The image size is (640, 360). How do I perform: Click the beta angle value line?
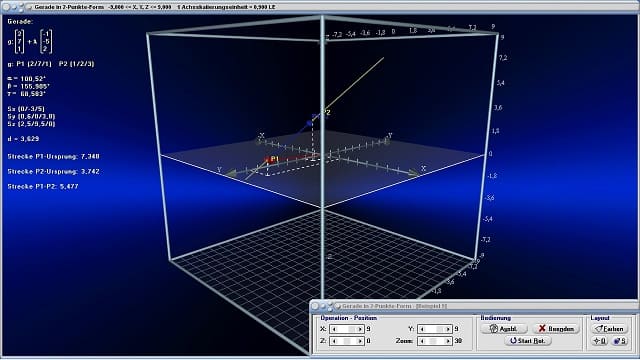click(29, 86)
